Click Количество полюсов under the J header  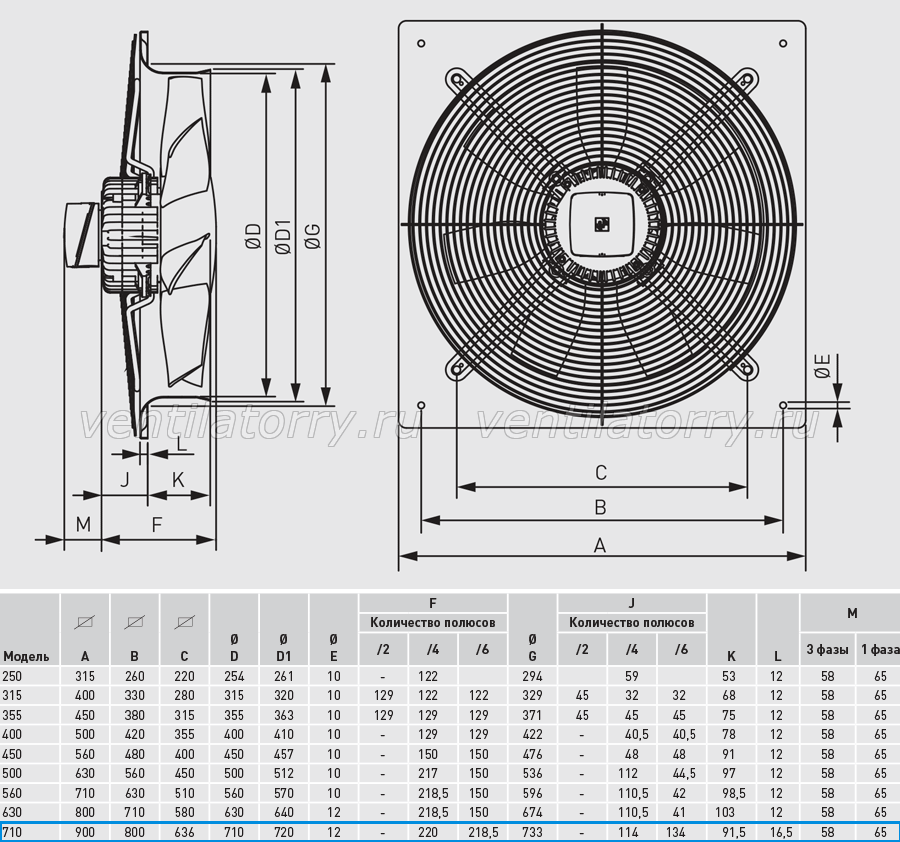tap(631, 623)
